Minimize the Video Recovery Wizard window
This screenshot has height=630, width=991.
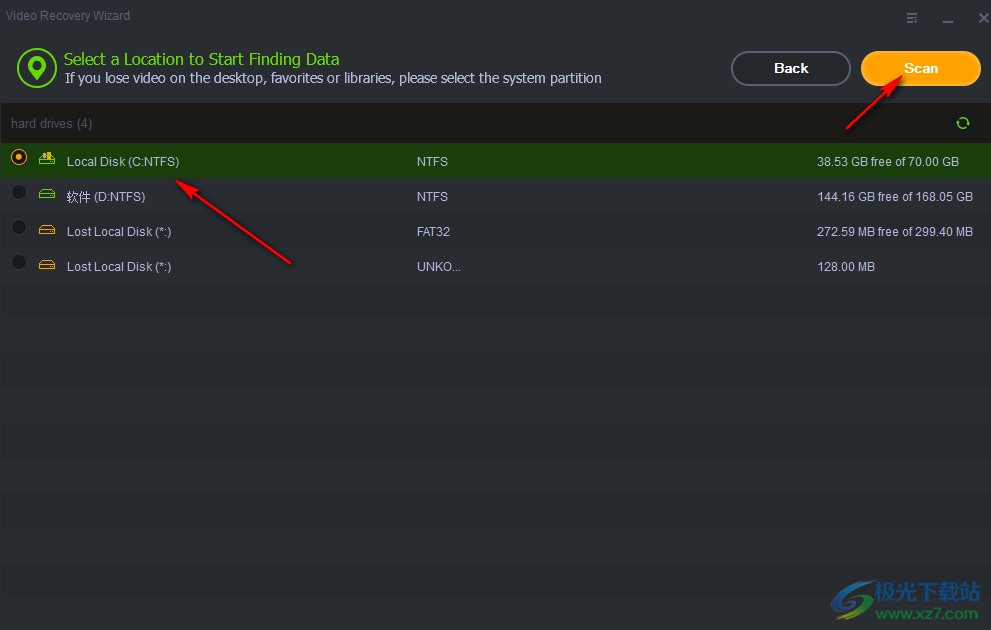[x=948, y=18]
